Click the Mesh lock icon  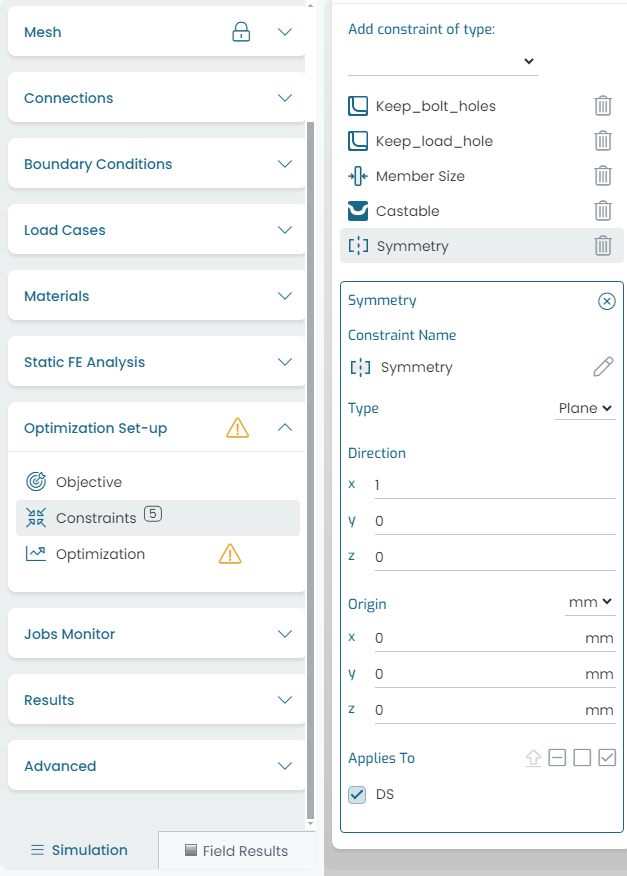[x=241, y=32]
